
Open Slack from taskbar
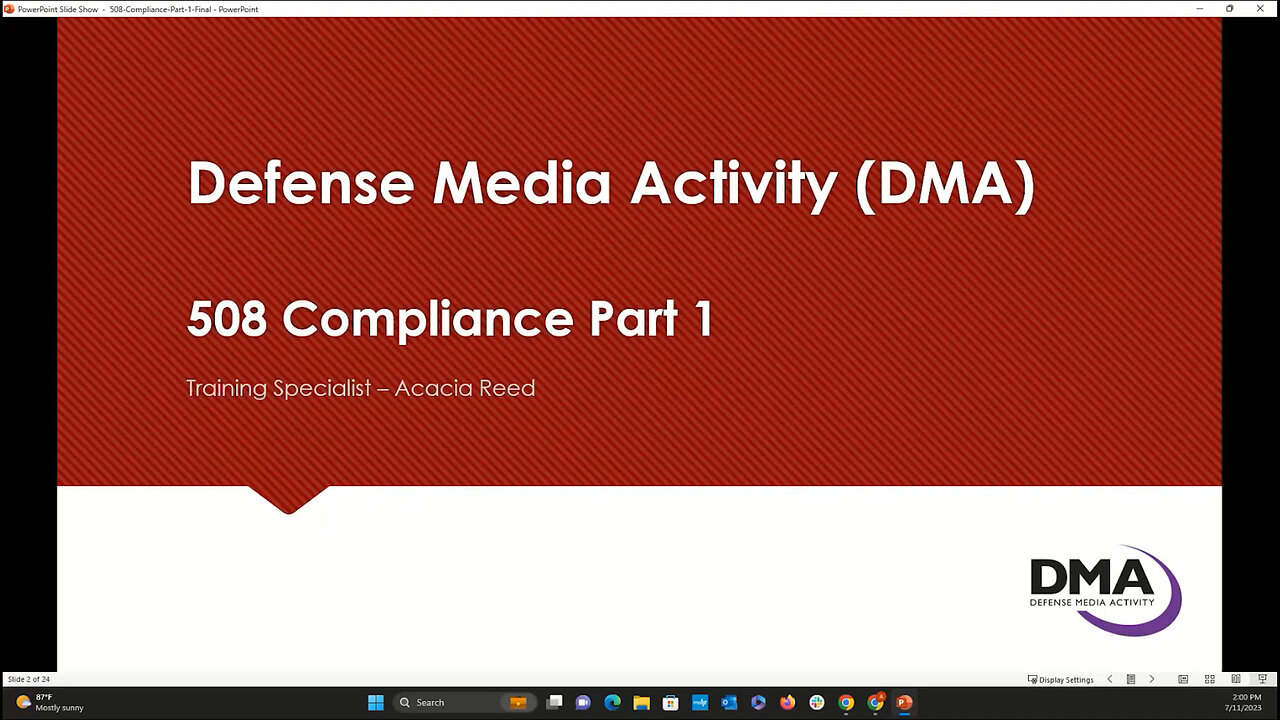coord(817,702)
